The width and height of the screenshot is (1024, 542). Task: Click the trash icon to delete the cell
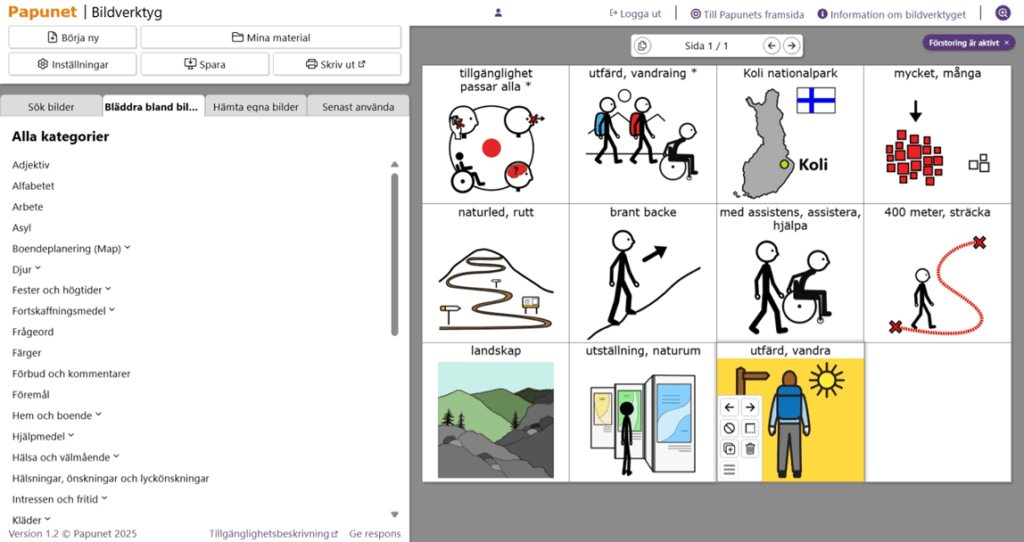750,449
